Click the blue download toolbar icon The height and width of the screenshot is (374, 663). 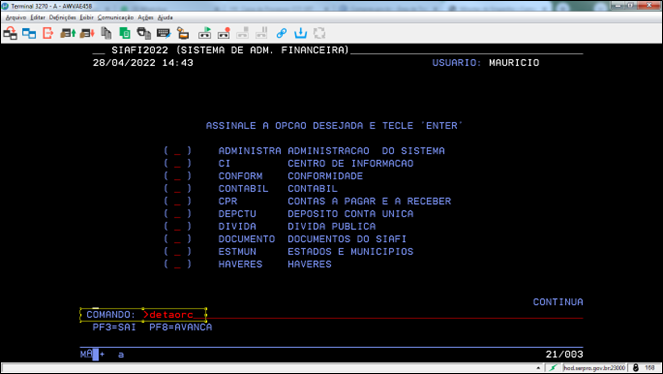click(x=301, y=33)
